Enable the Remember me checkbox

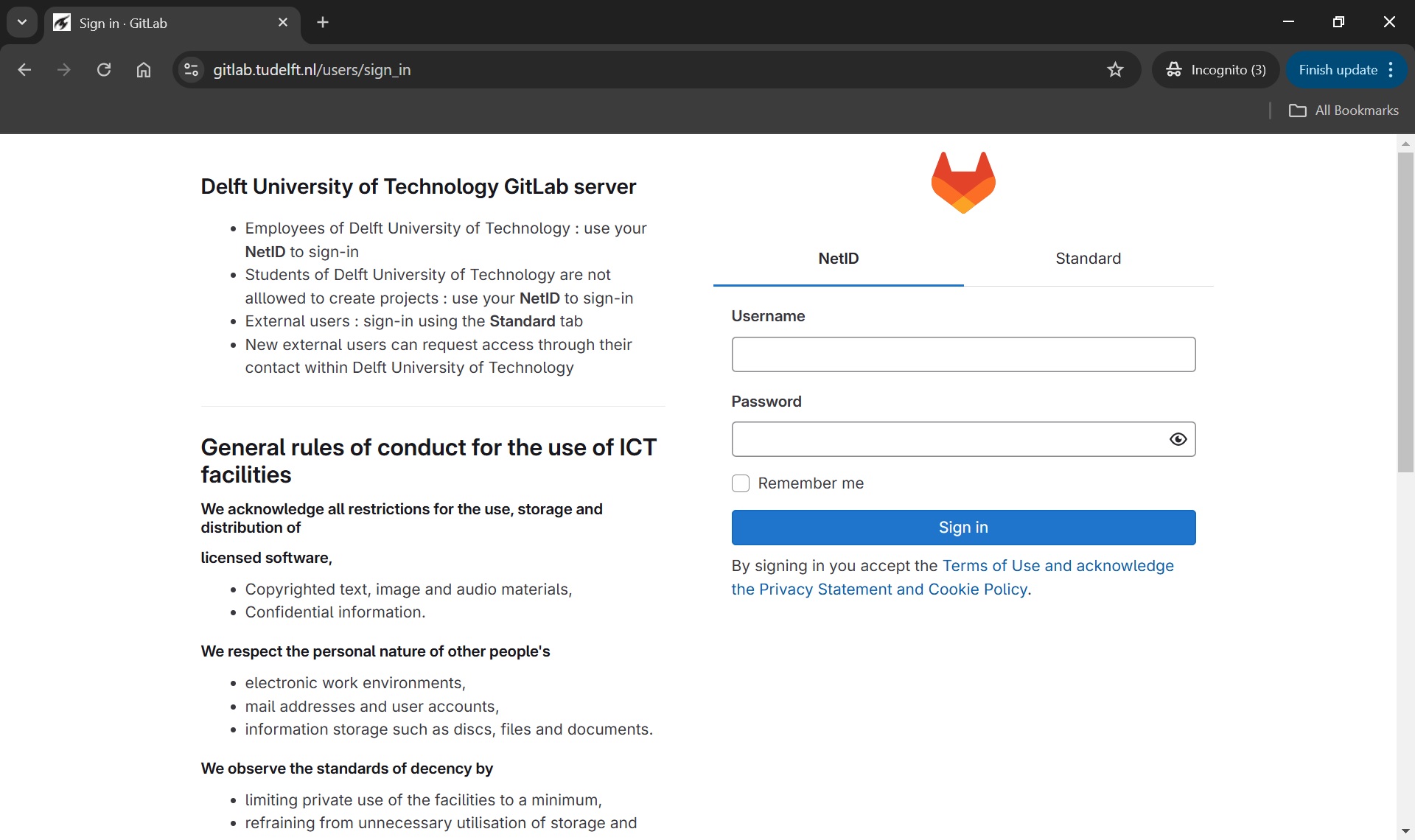click(x=740, y=483)
